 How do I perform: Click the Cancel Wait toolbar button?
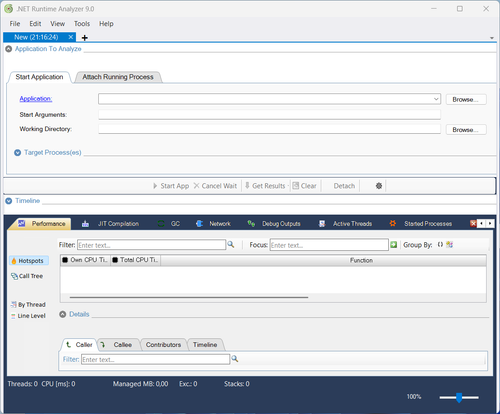tap(215, 186)
